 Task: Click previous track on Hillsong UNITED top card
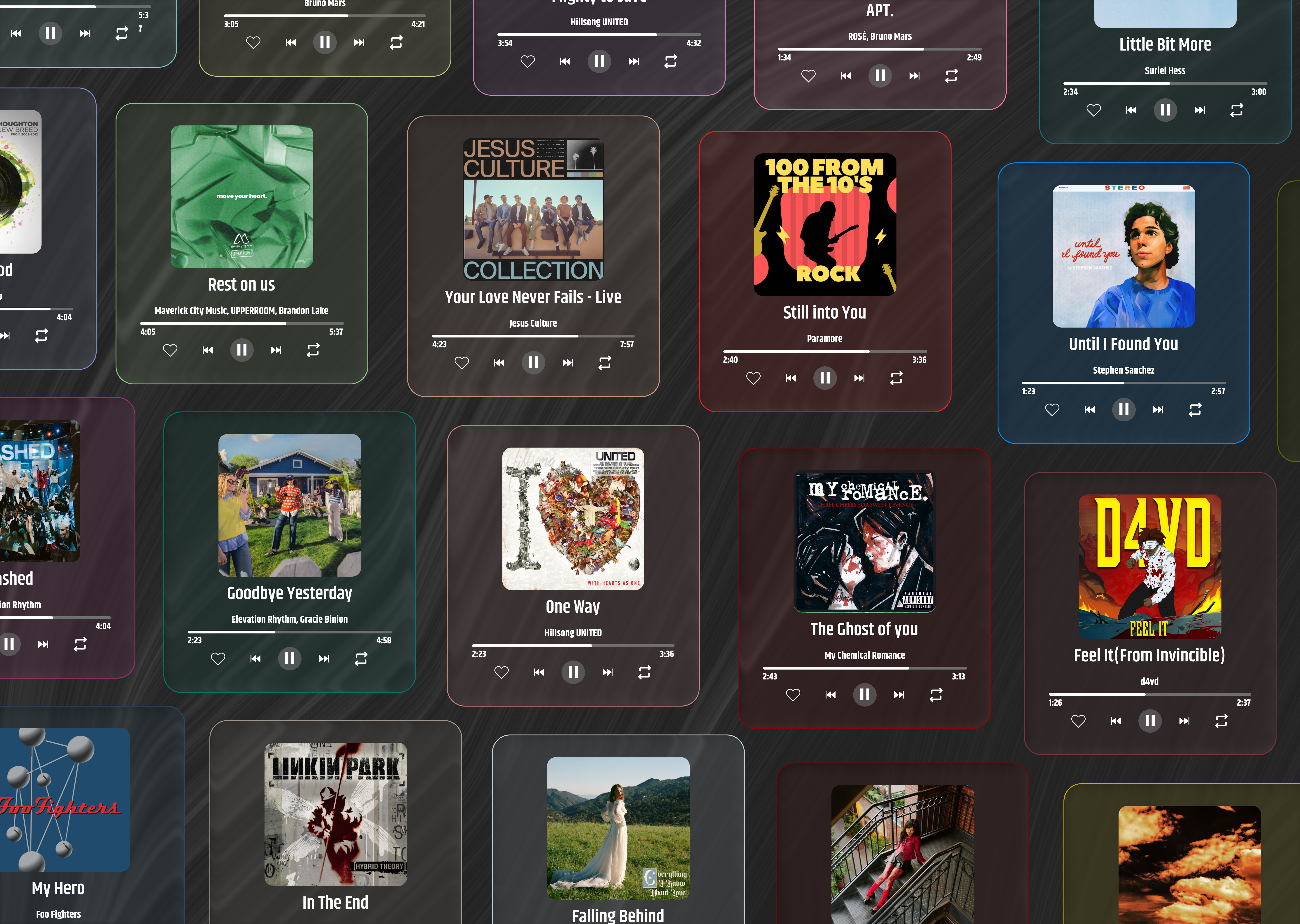point(565,61)
